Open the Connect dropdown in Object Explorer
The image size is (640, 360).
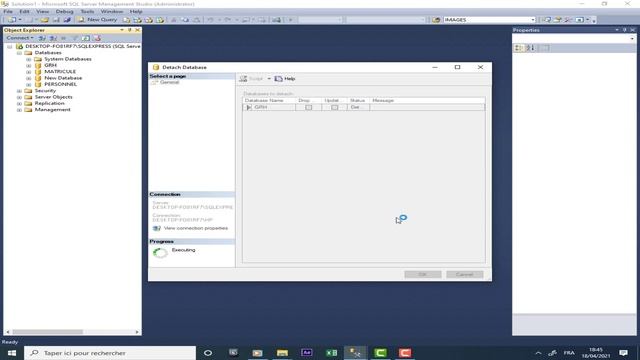pyautogui.click(x=20, y=38)
